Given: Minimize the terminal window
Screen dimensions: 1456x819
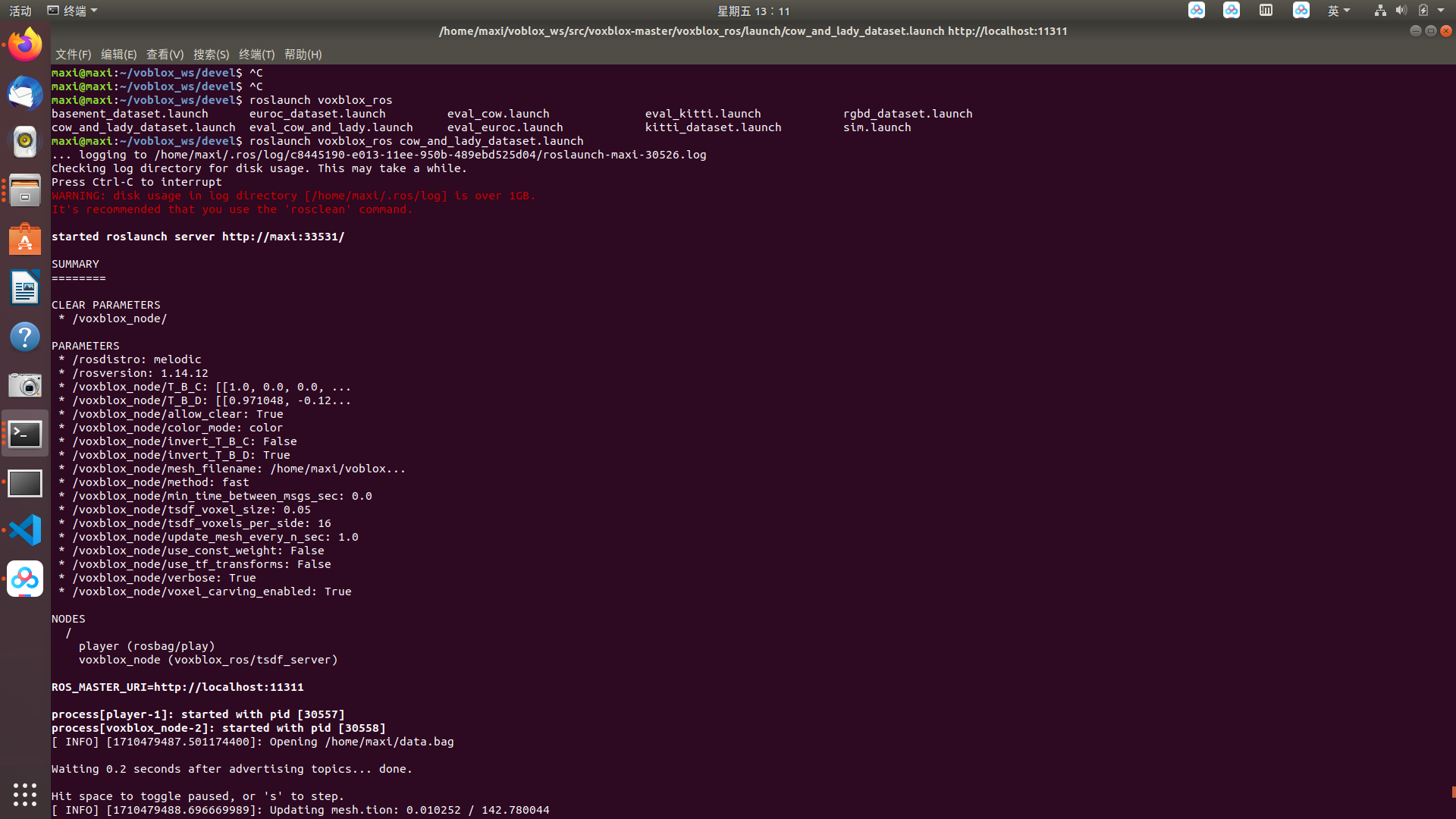Looking at the screenshot, I should [x=1415, y=31].
